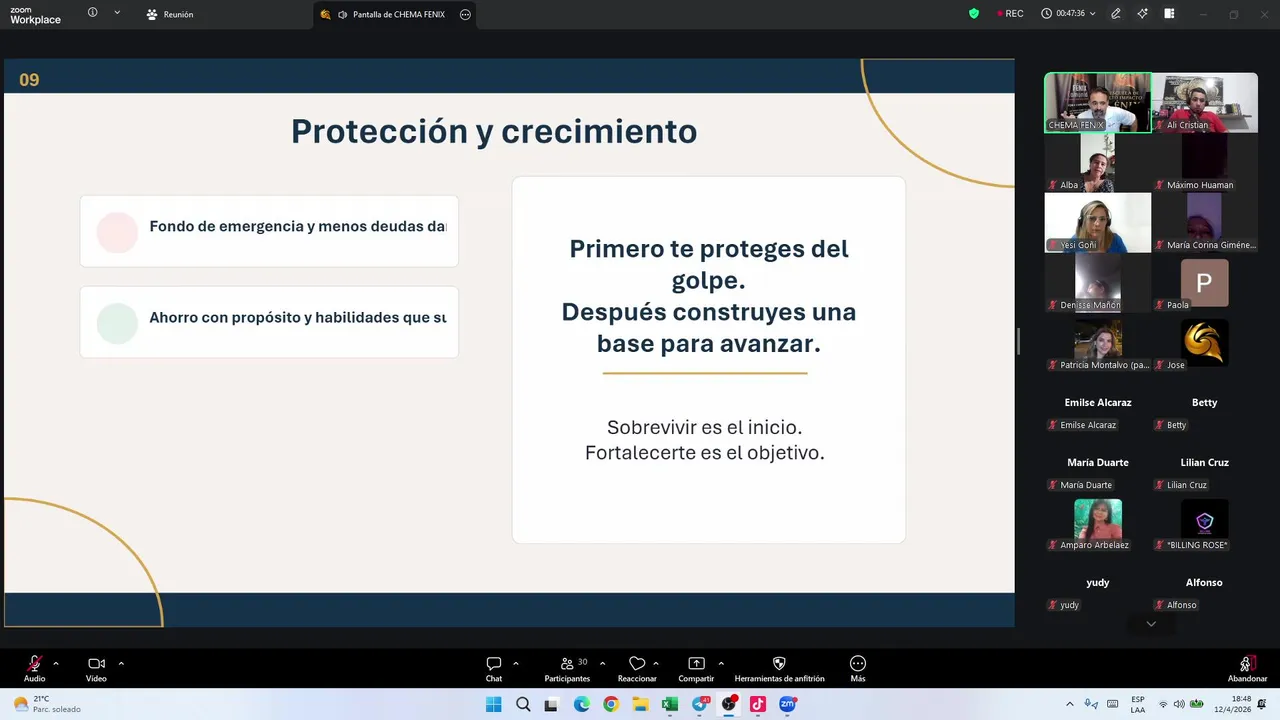
Task: Select María Corina Giménez tile
Action: [1204, 222]
